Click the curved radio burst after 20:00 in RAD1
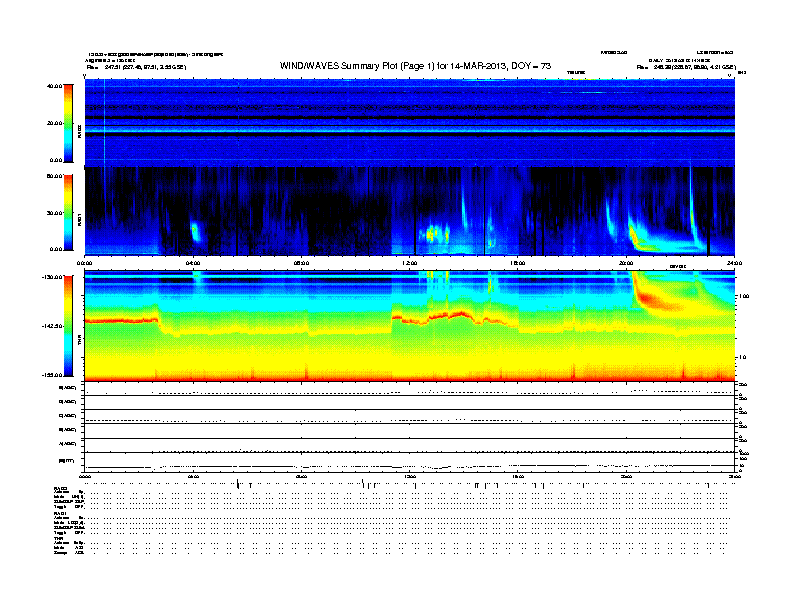The width and height of the screenshot is (792, 612). tap(641, 237)
